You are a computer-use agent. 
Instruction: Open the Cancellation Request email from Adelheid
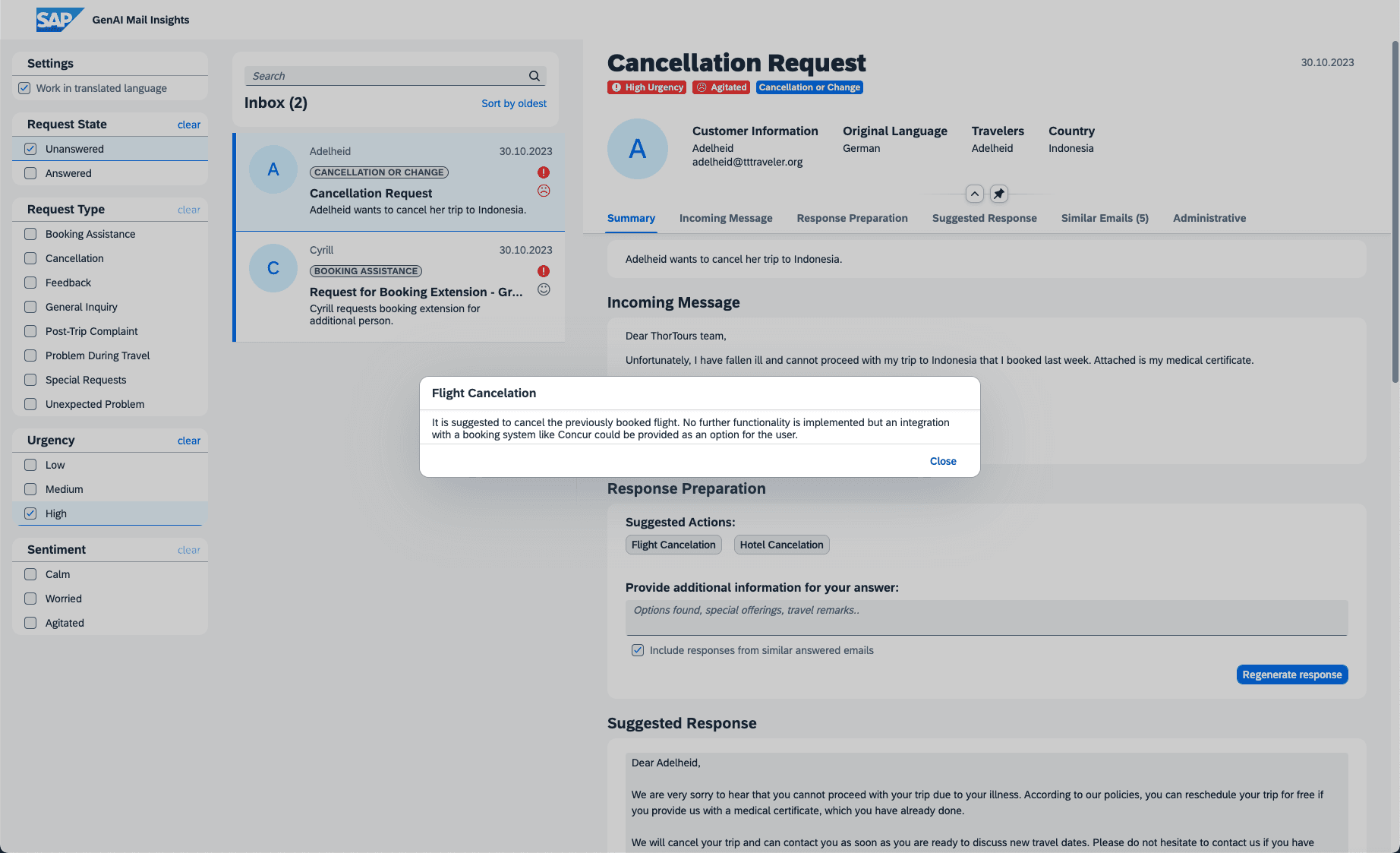pyautogui.click(x=400, y=182)
